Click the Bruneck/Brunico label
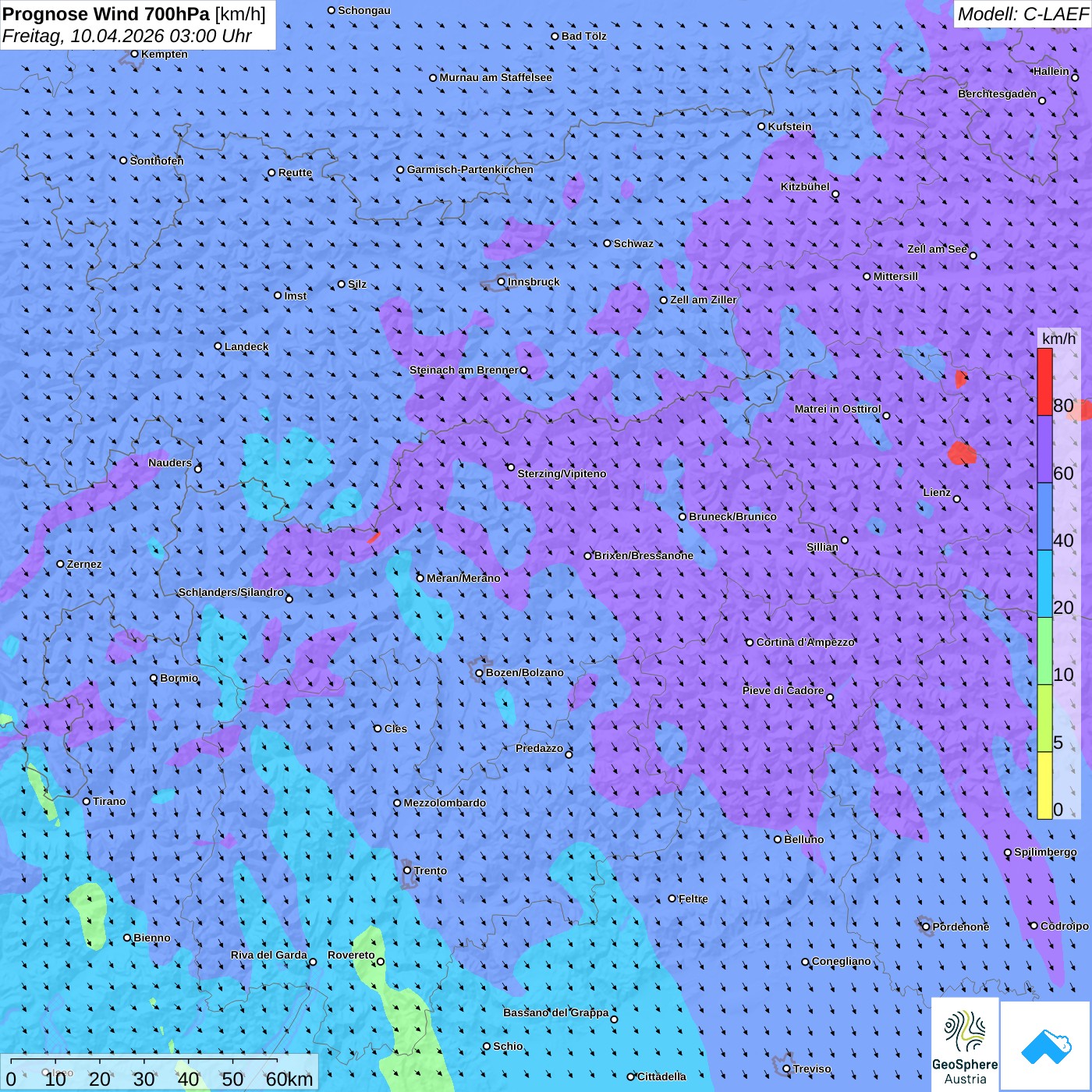1092x1092 pixels. pyautogui.click(x=732, y=516)
